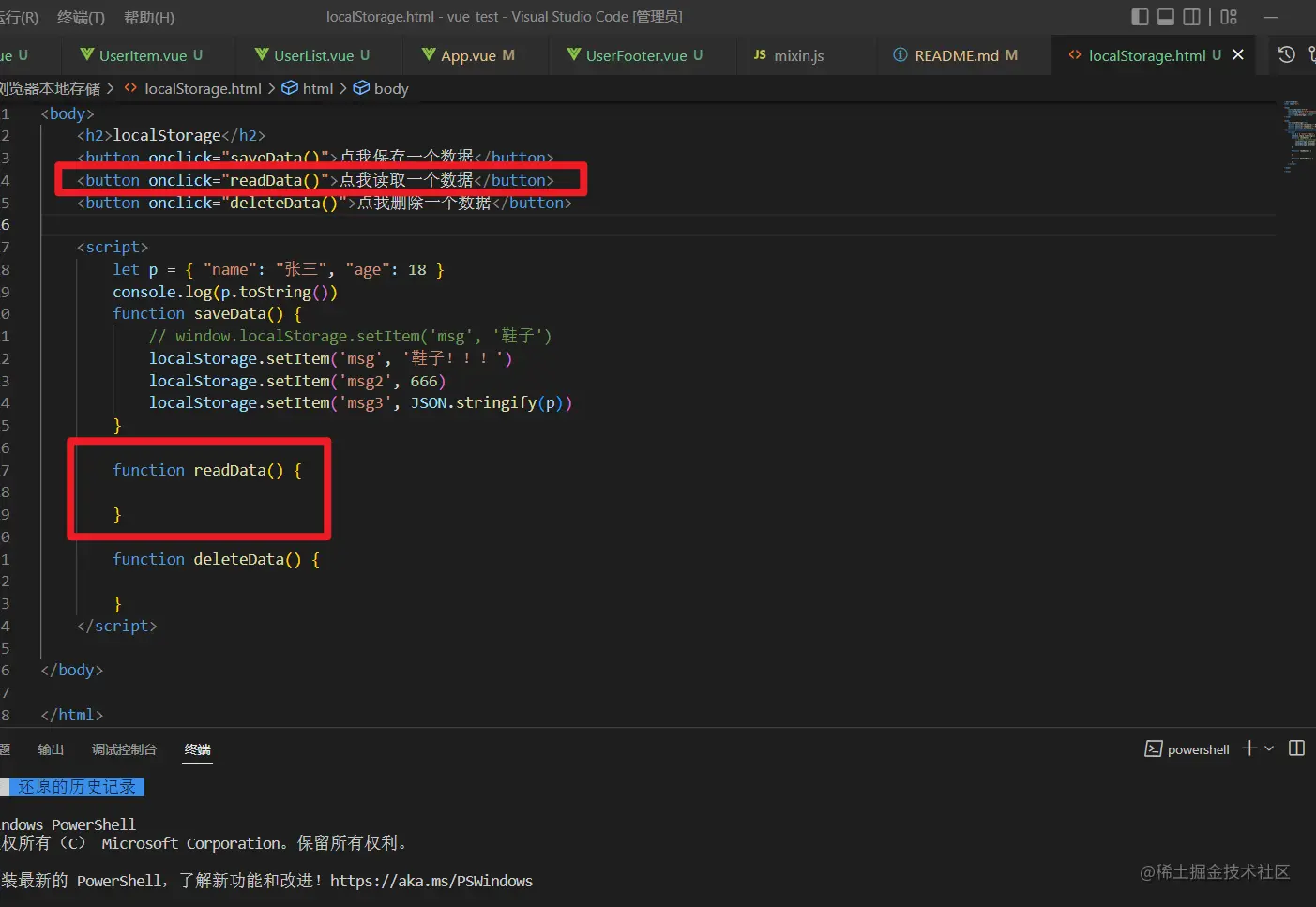Expand the body breadcrumb symbol
This screenshot has height=907, width=1316.
pos(381,88)
